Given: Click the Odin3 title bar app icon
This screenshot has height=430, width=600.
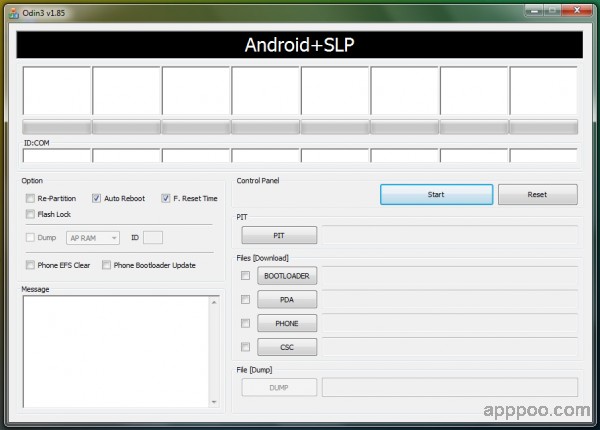Looking at the screenshot, I should [14, 13].
